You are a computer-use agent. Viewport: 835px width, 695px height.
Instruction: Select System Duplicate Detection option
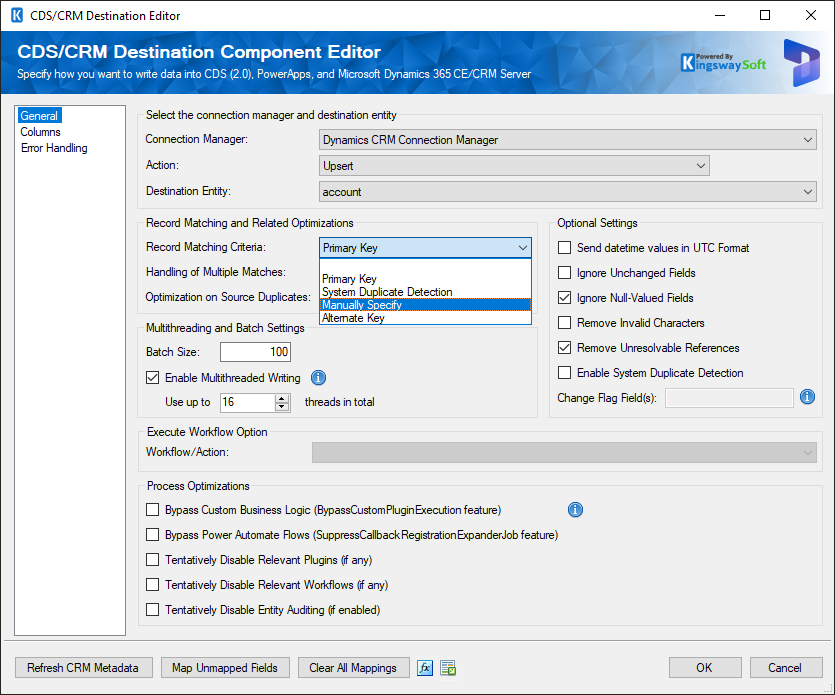(x=425, y=292)
